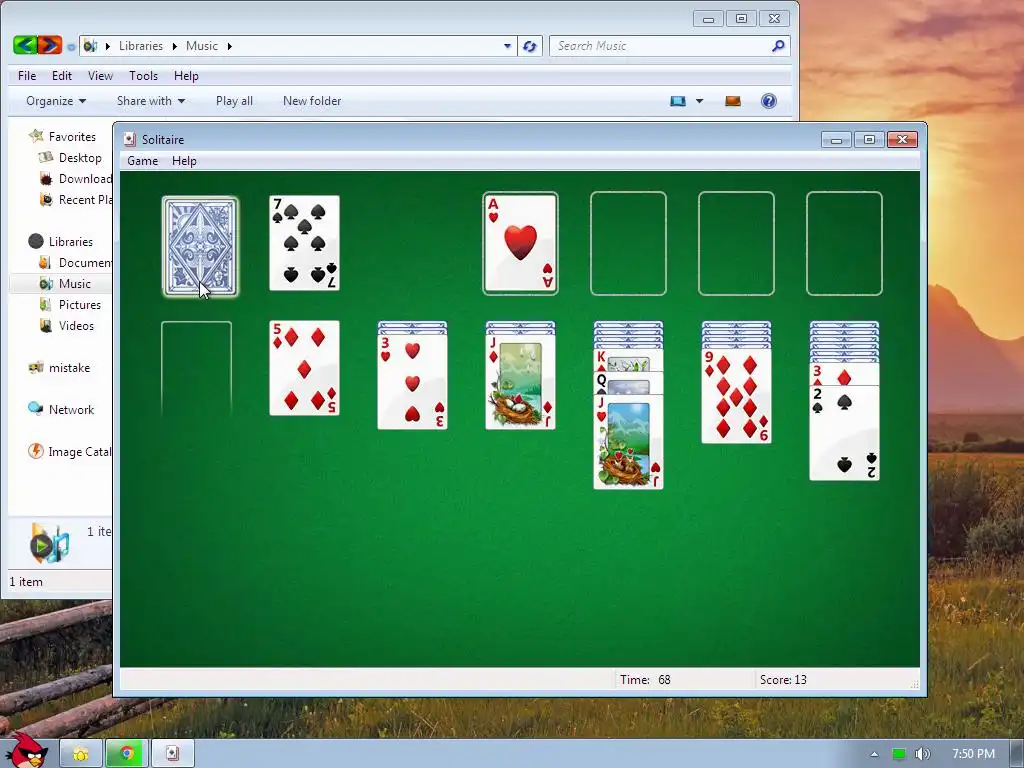Click the Solitaire title bar icon
Screen dimensions: 1024x768
[130, 139]
